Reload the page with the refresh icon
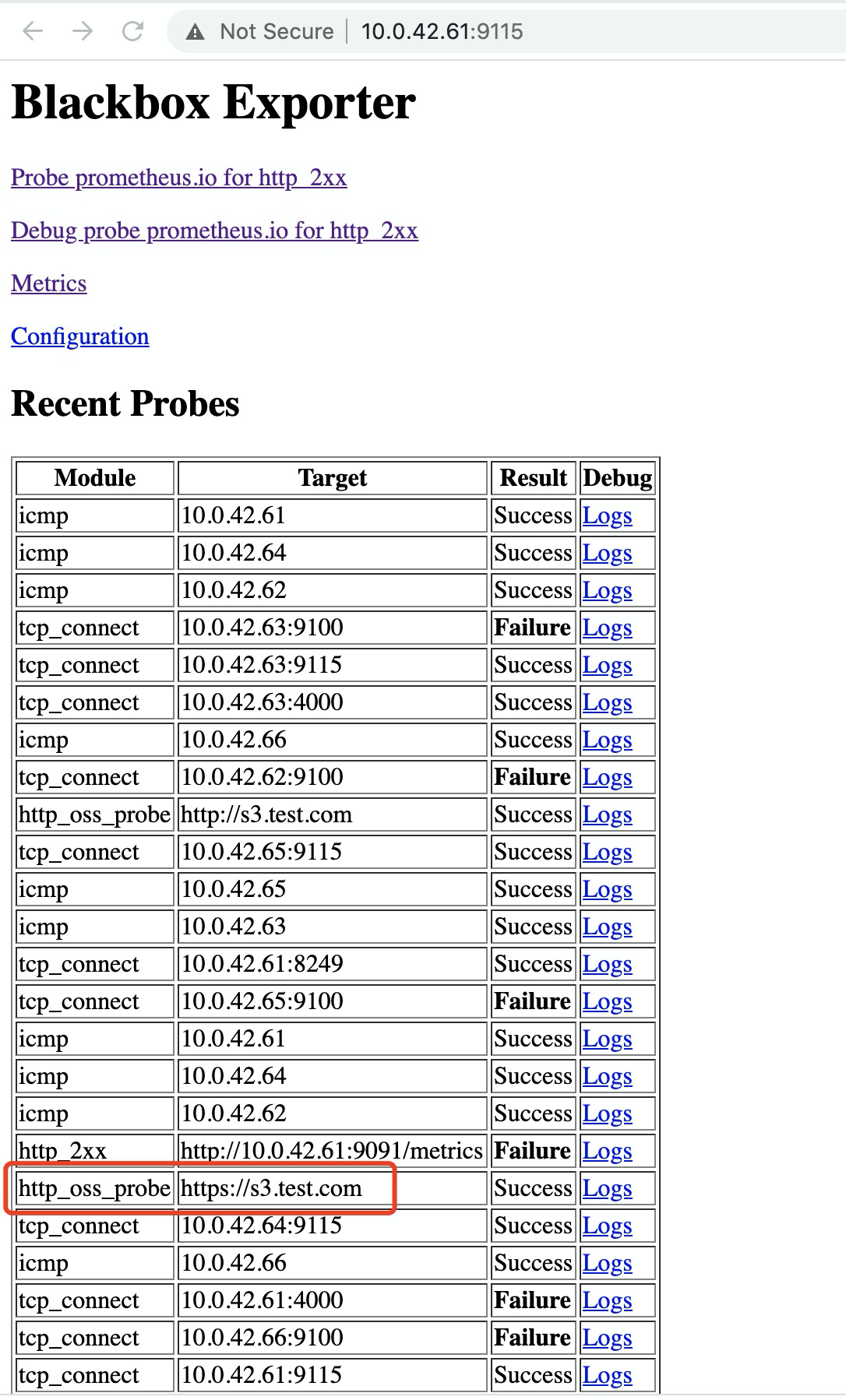 (x=133, y=31)
